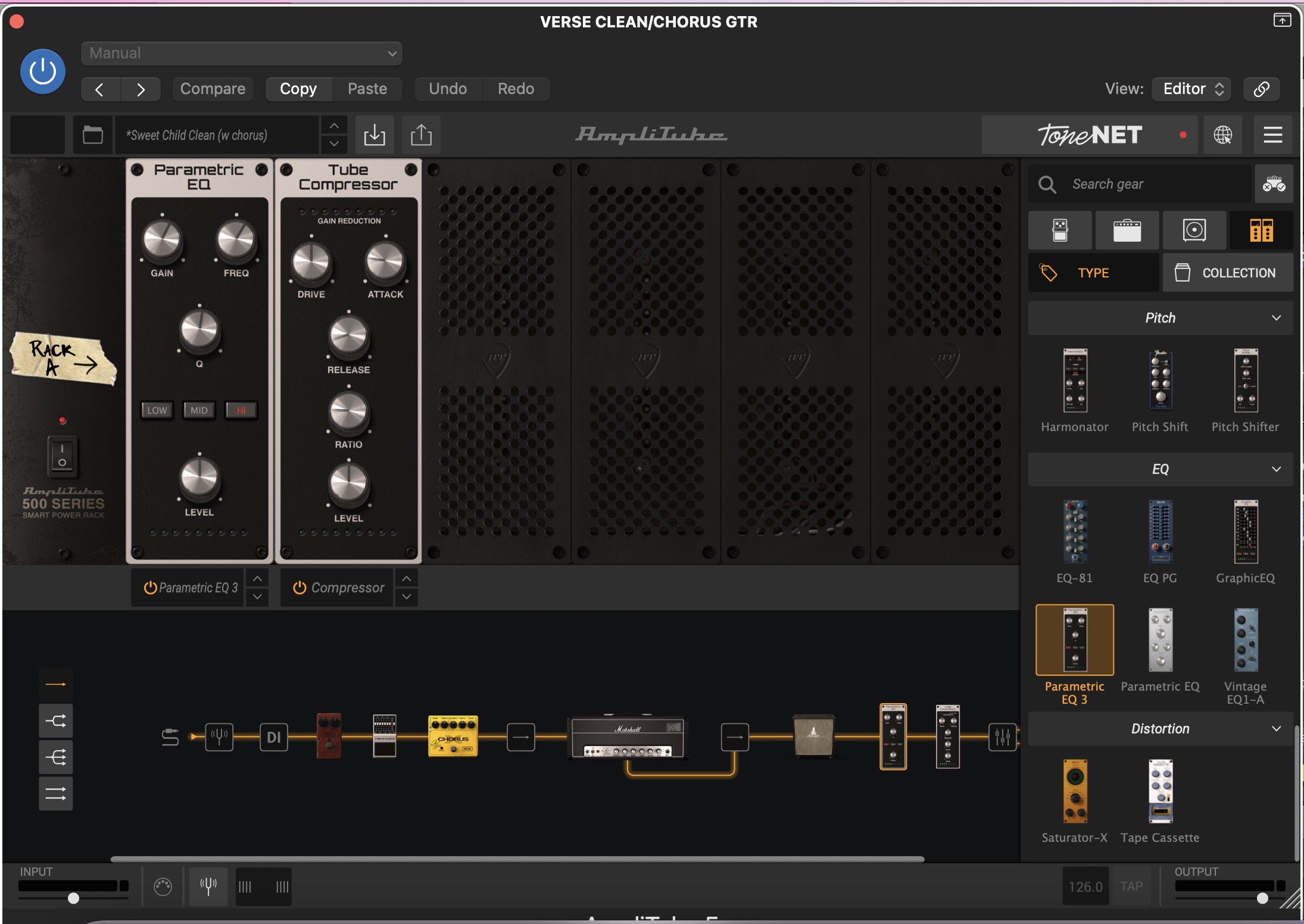Image resolution: width=1304 pixels, height=924 pixels.
Task: Select the TYPE filter tab
Action: coord(1094,273)
